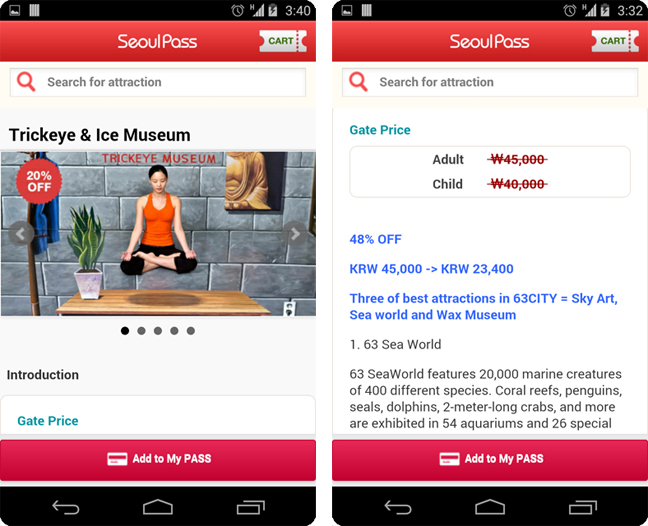
Task: Tap the search magnifier icon on right screen
Action: coord(358,82)
